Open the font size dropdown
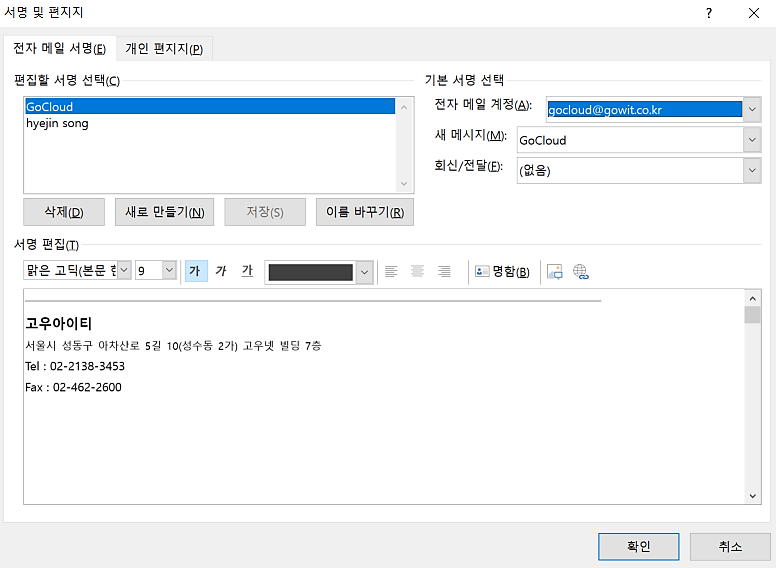776x568 pixels. coord(168,271)
